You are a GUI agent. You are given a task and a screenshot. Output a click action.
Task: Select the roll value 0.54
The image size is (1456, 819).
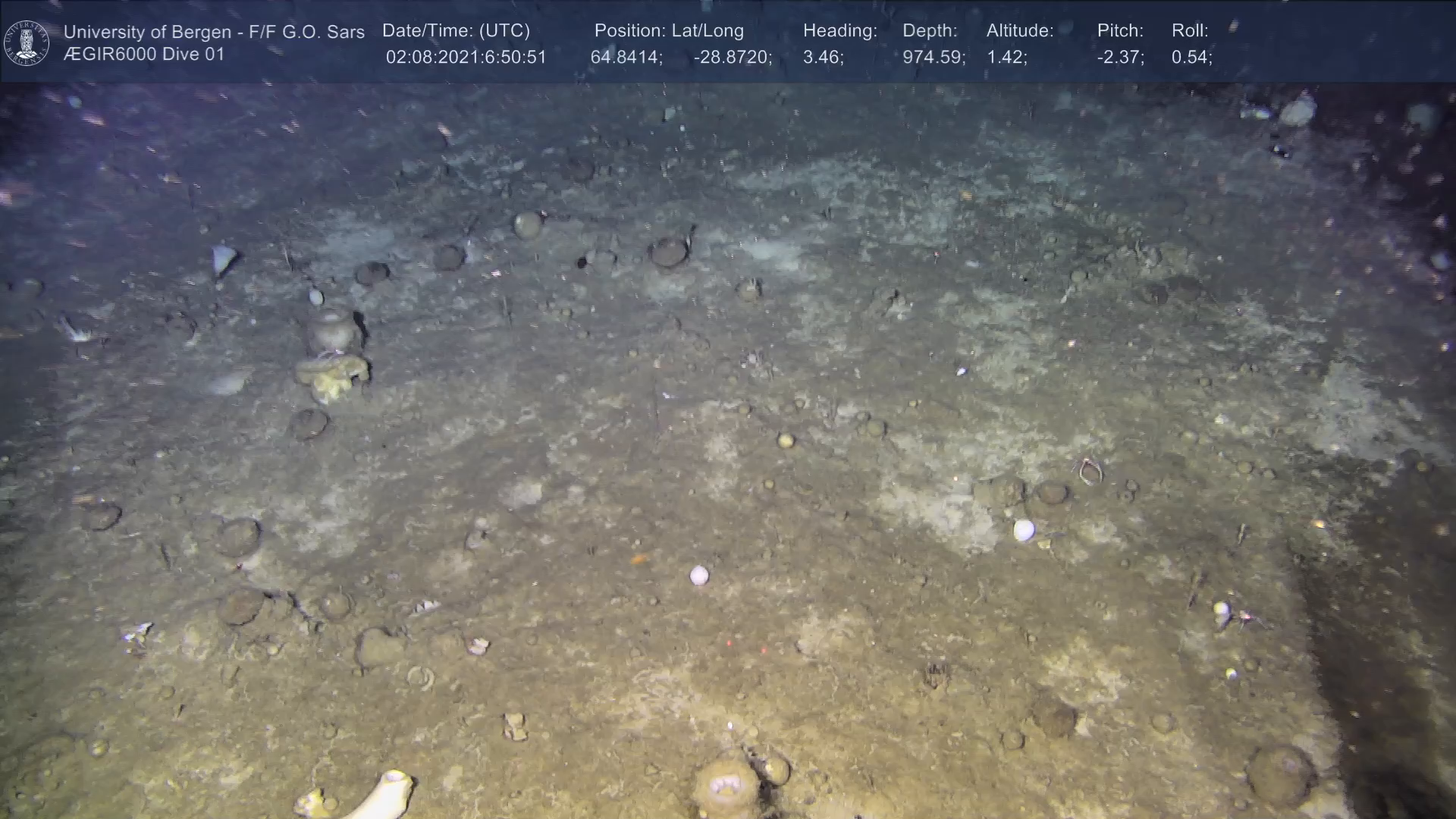[x=1191, y=58]
